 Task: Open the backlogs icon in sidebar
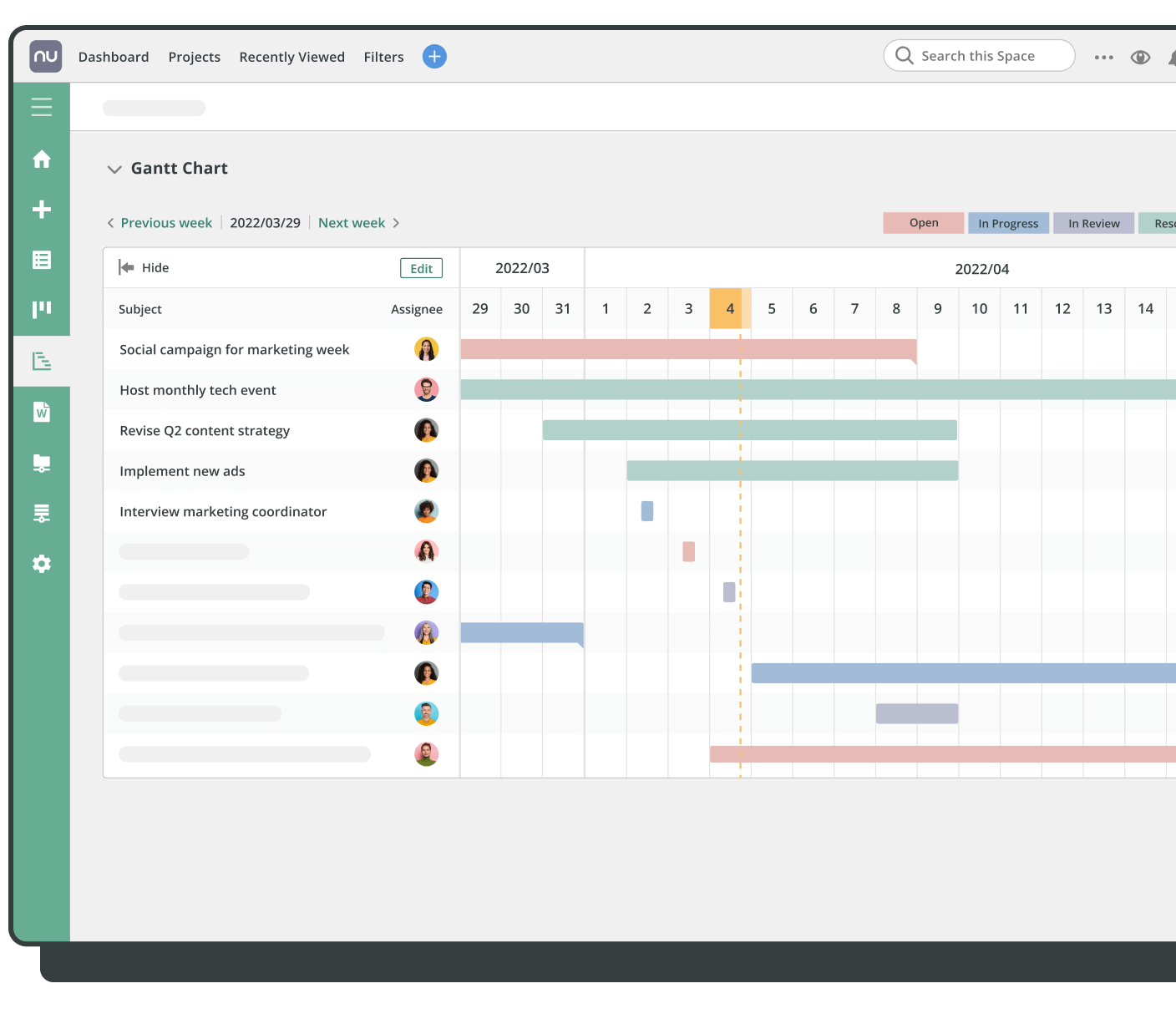pyautogui.click(x=42, y=513)
